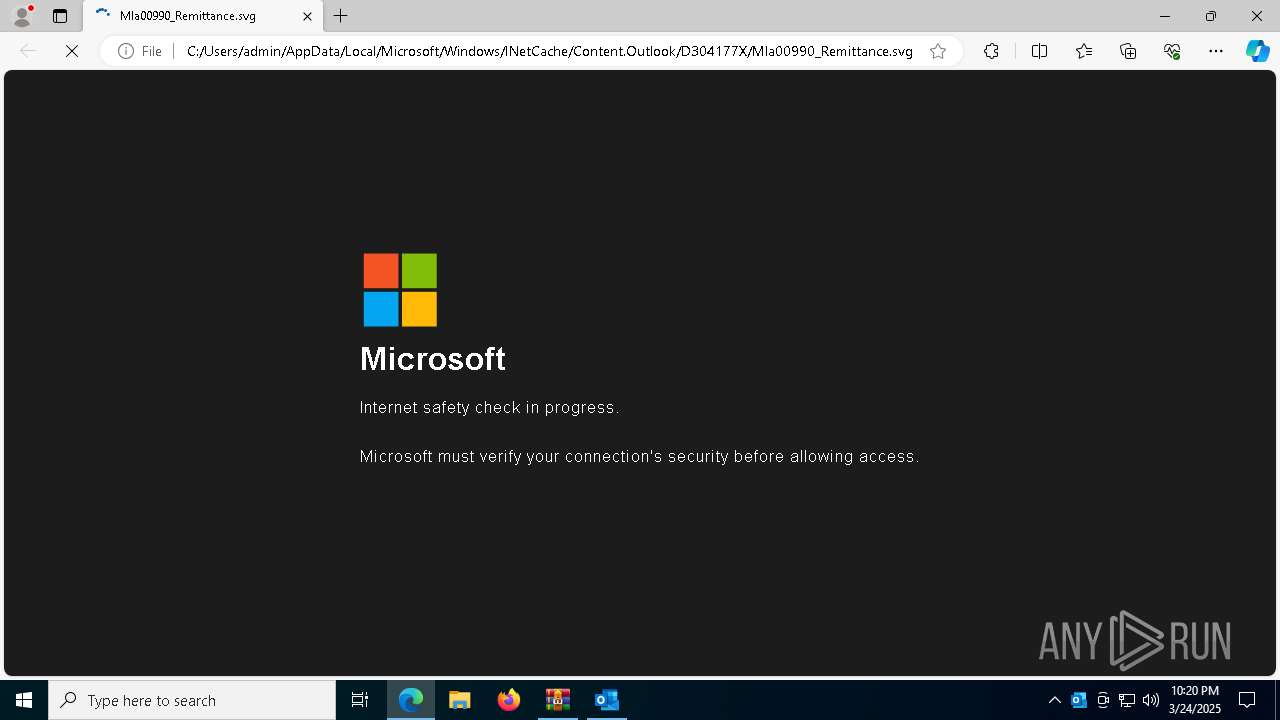Open the Edge profile icon
Screen dimensions: 1280x720
point(22,16)
